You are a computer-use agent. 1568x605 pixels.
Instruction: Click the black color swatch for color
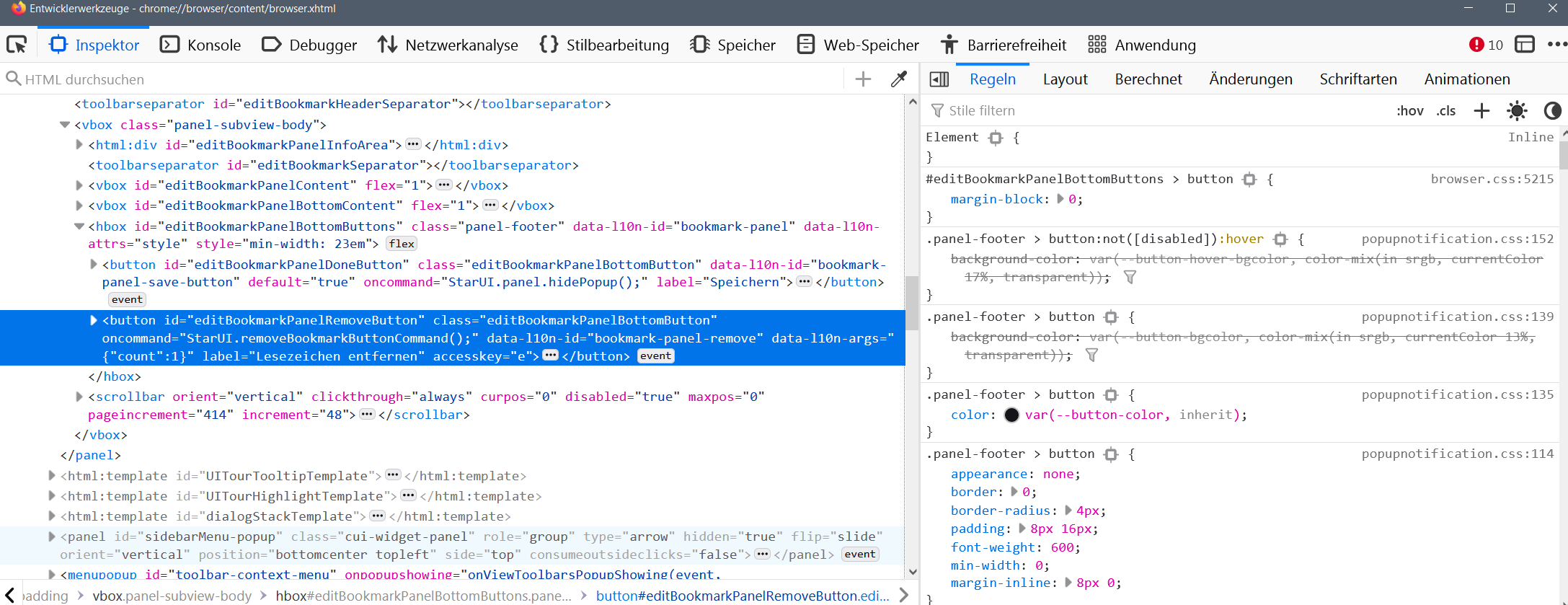coord(1011,415)
